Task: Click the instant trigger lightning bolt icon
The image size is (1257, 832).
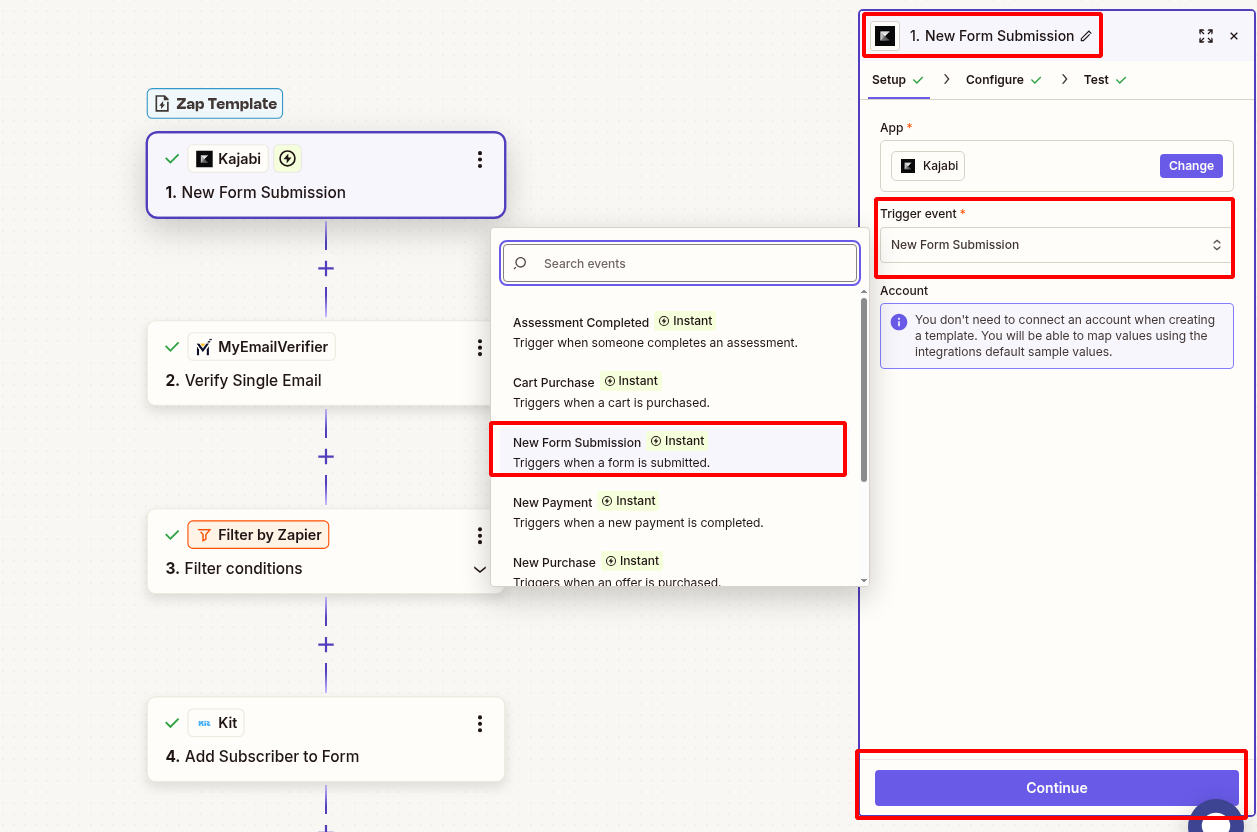Action: click(288, 159)
